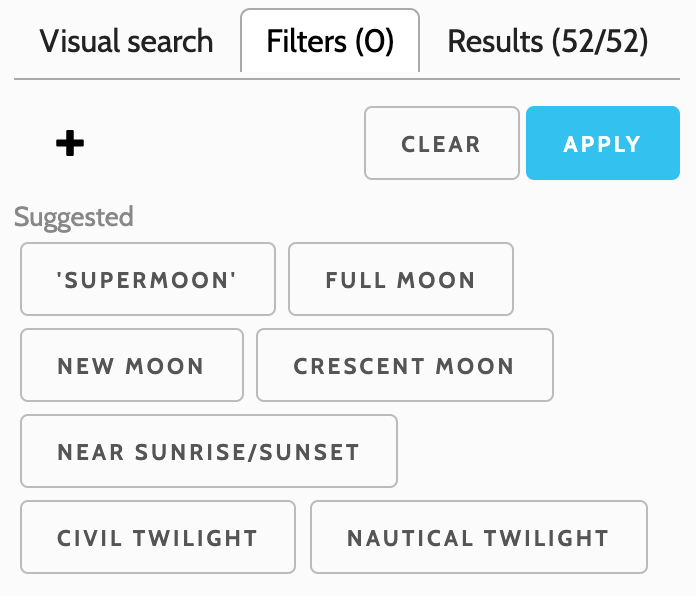Clear all active filters
This screenshot has width=696, height=596.
click(441, 143)
